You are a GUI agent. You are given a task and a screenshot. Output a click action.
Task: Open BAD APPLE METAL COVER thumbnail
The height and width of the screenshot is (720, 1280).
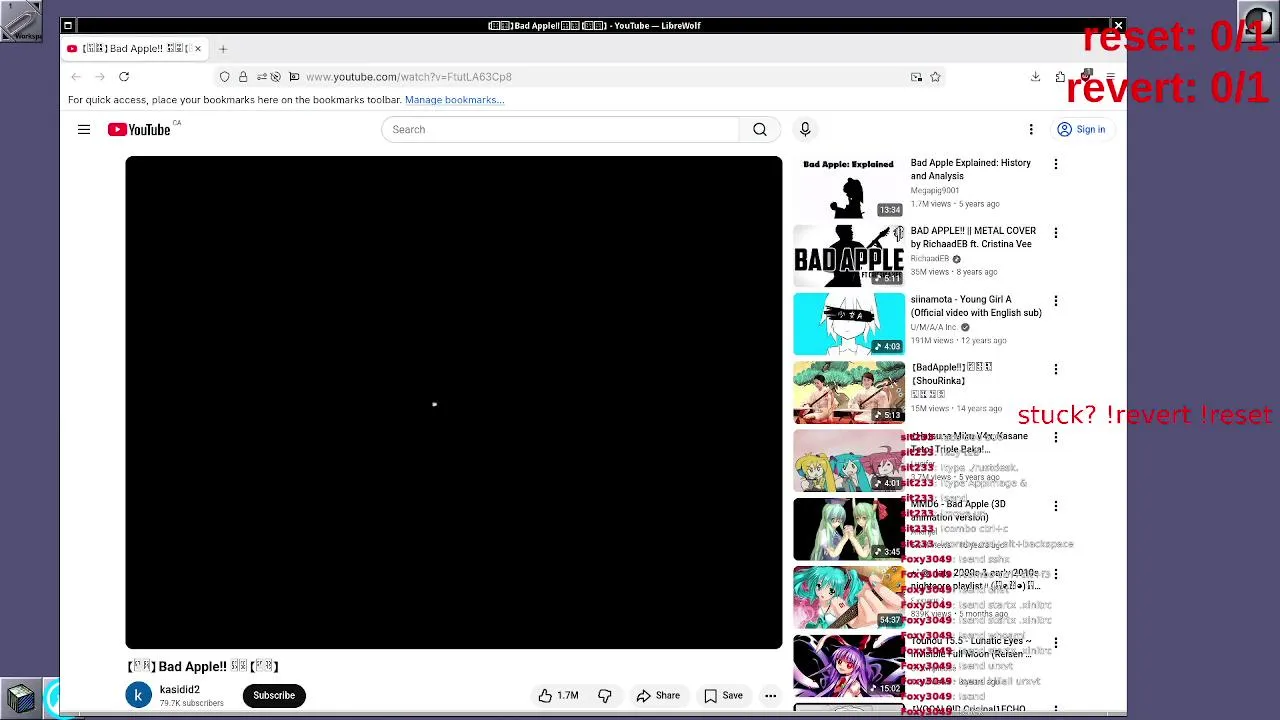point(849,256)
